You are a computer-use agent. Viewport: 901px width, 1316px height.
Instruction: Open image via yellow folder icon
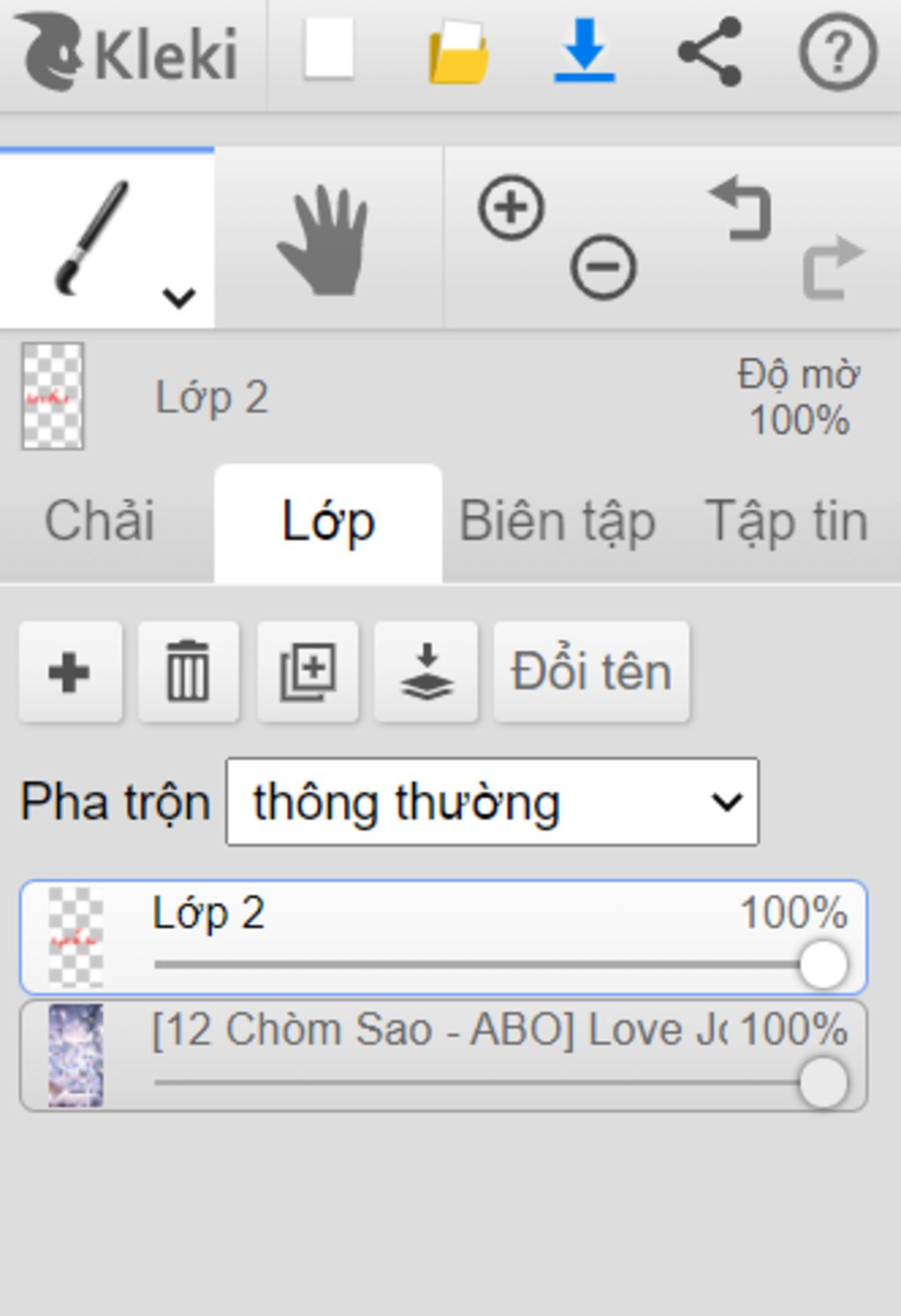tap(458, 53)
